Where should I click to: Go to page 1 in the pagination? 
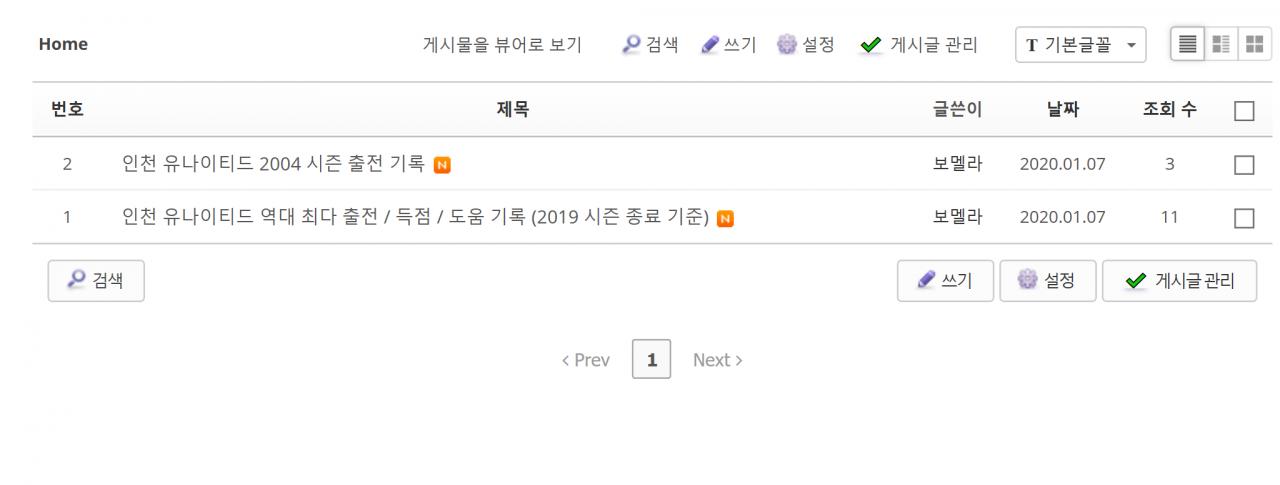(652, 360)
